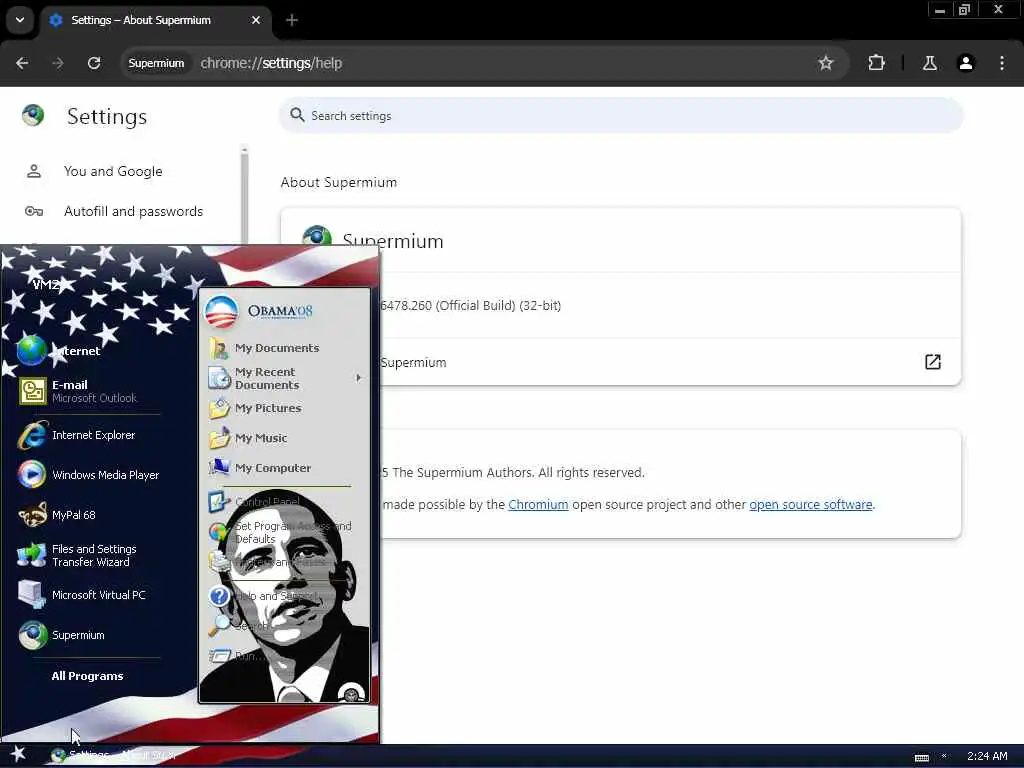Viewport: 1024px width, 768px height.
Task: Click the keyboard tray icon
Action: point(921,757)
